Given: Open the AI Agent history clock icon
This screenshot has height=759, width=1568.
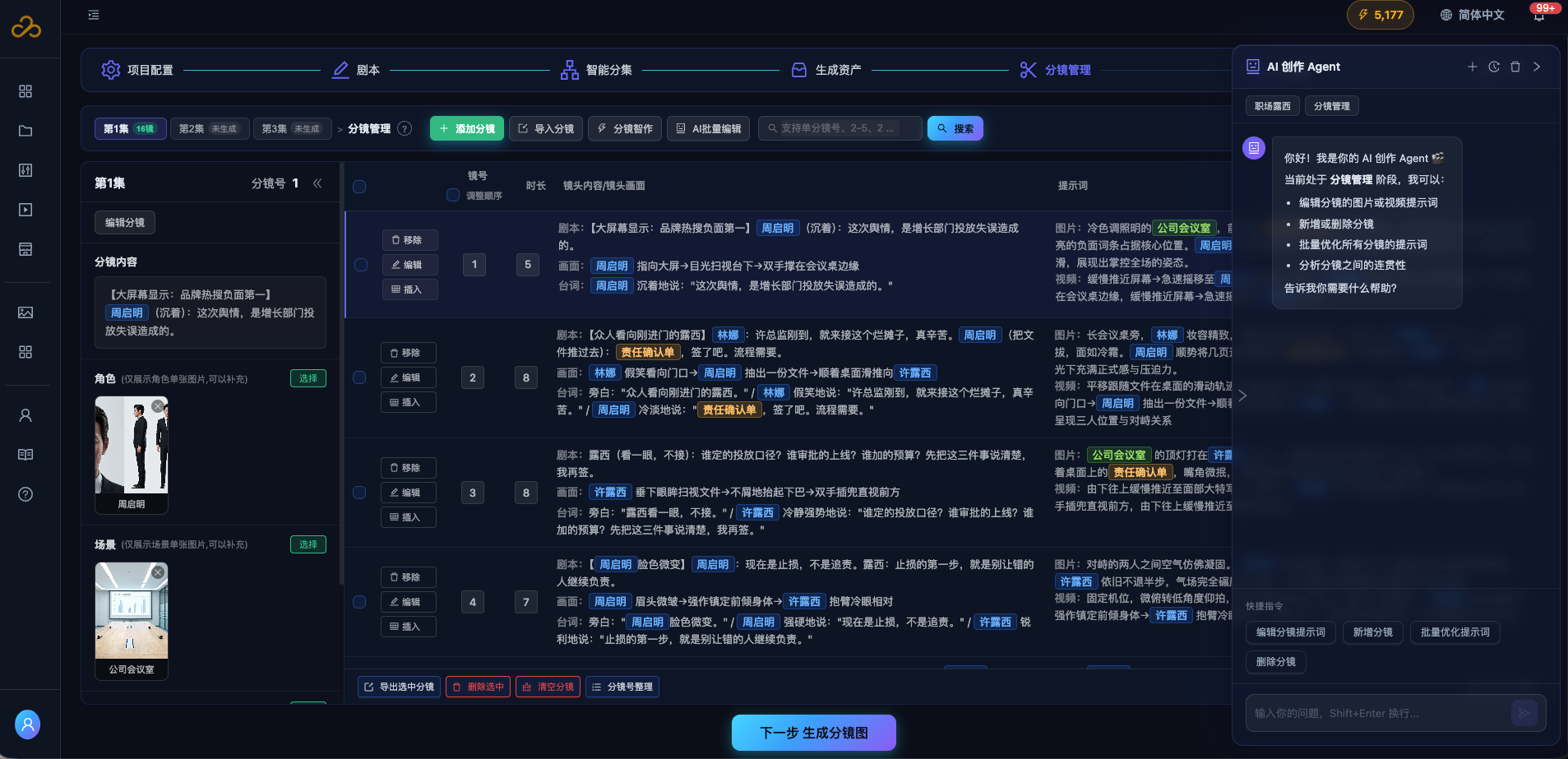Looking at the screenshot, I should [1494, 67].
